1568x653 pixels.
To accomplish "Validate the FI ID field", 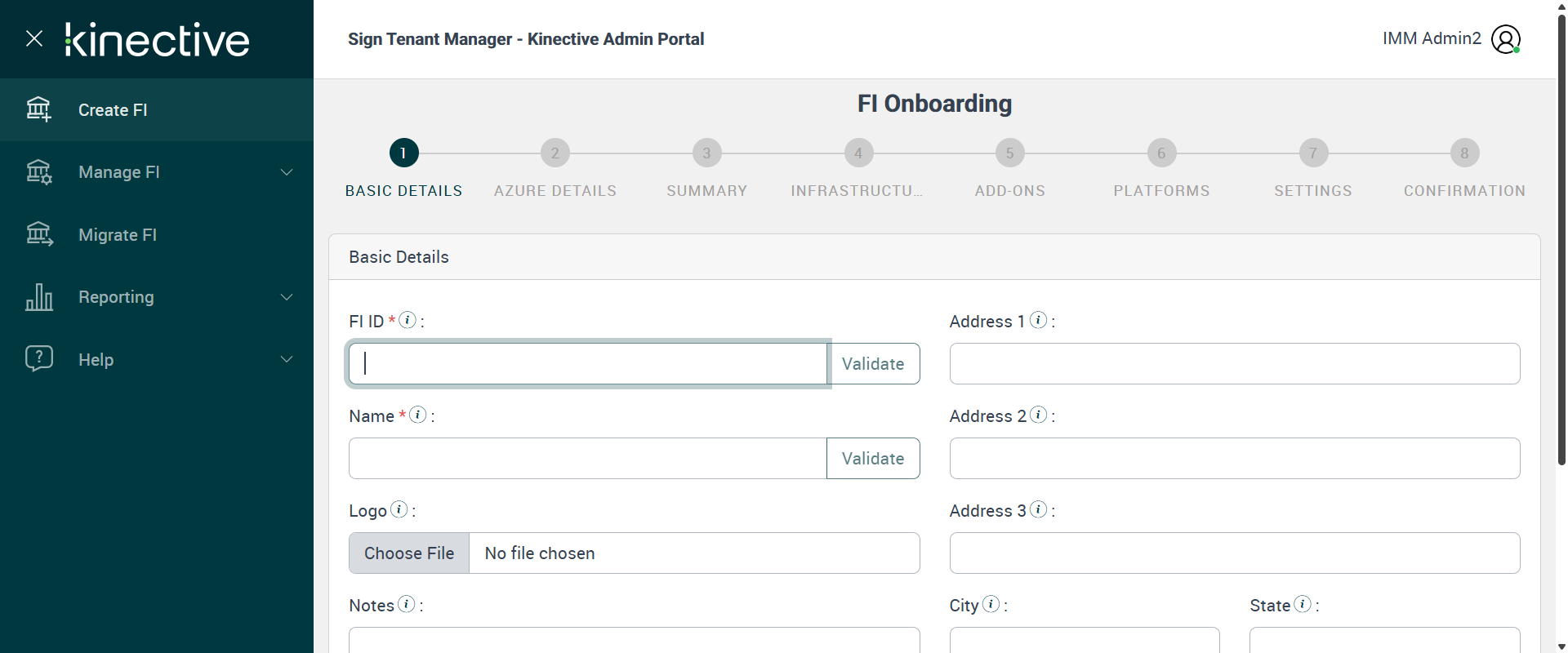I will click(873, 364).
